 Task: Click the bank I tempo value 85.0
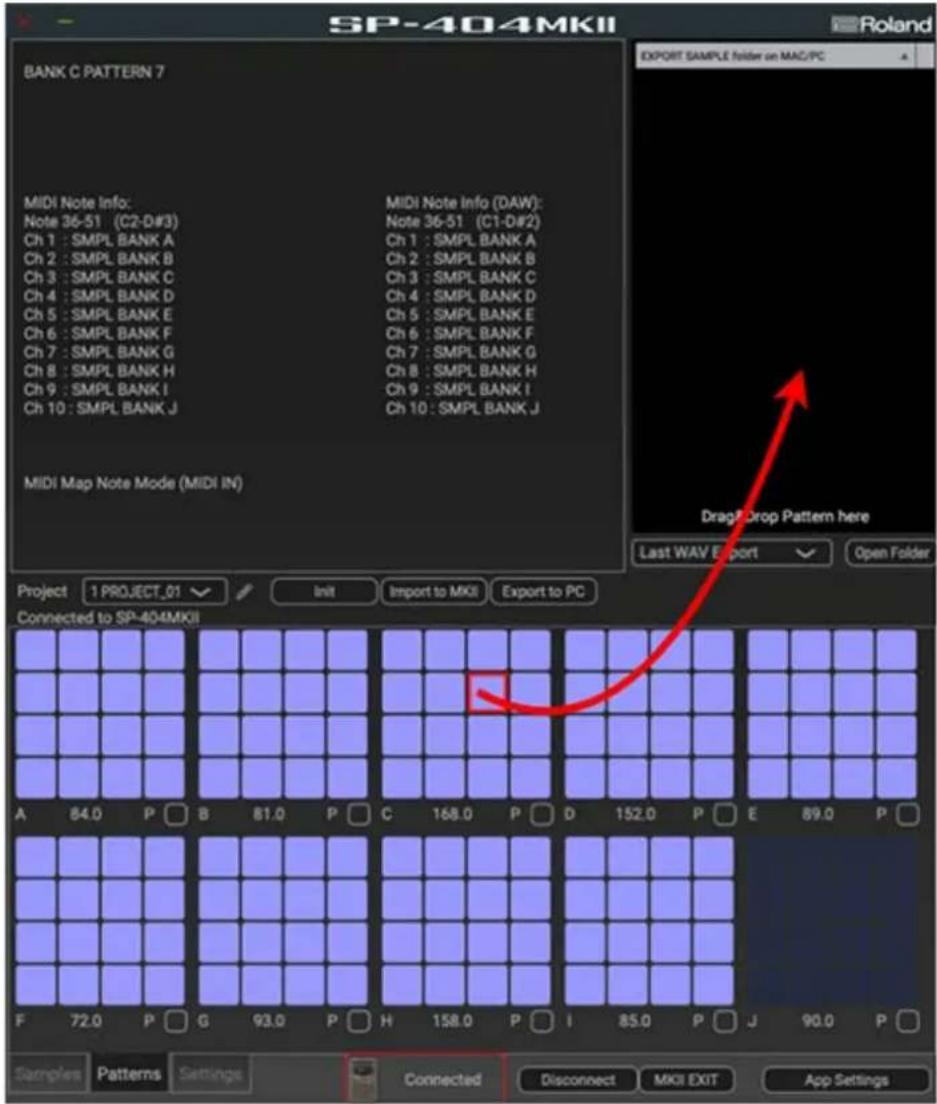635,1021
